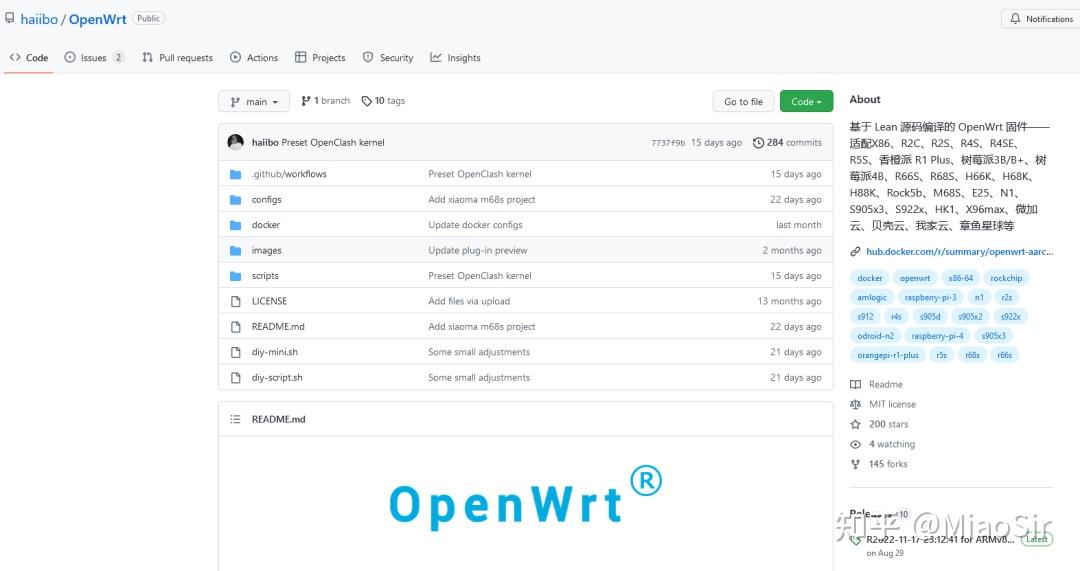
Task: Expand the green Code dropdown
Action: point(807,101)
